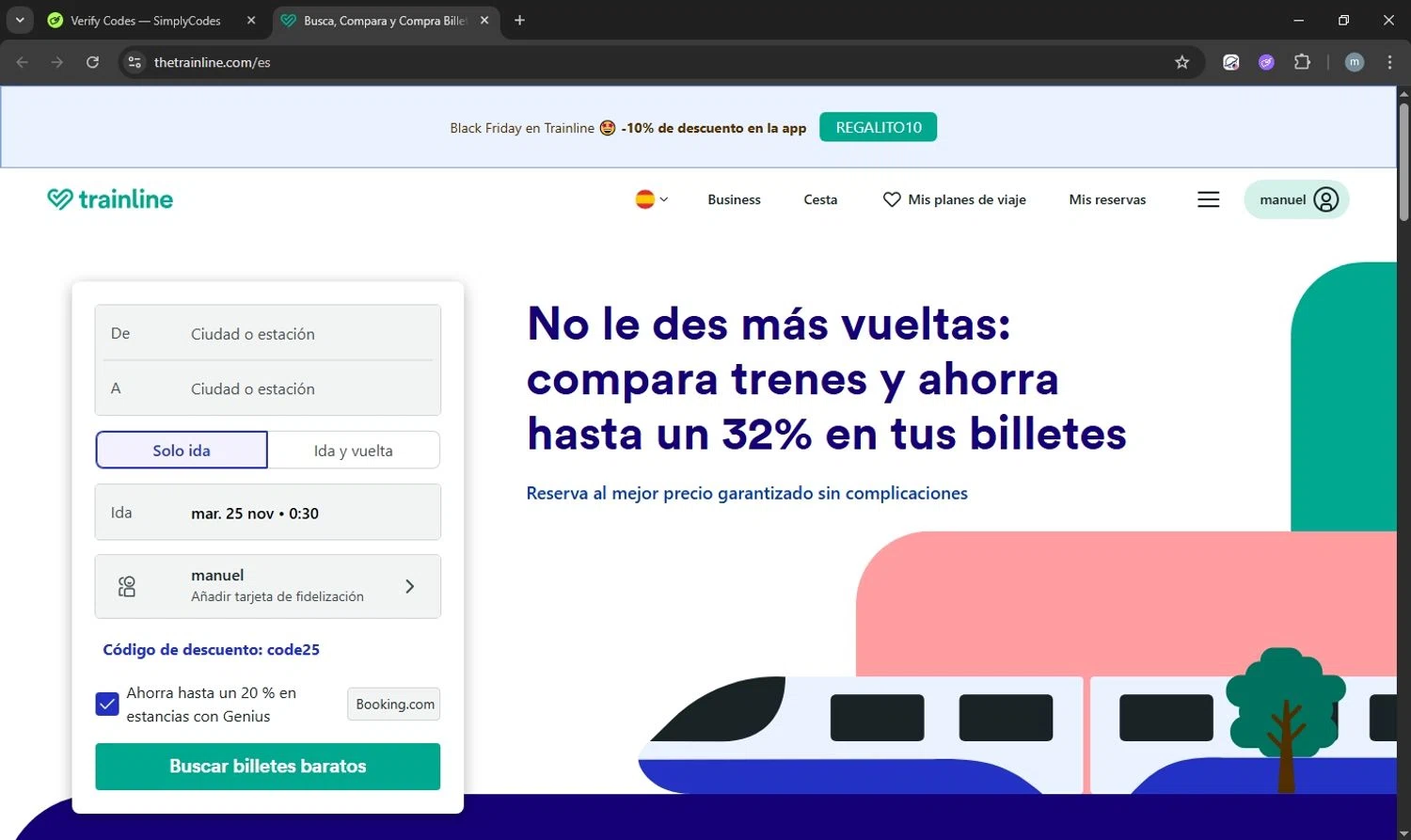Click the purple extension icon in toolbar
The width and height of the screenshot is (1411, 840).
point(1266,62)
